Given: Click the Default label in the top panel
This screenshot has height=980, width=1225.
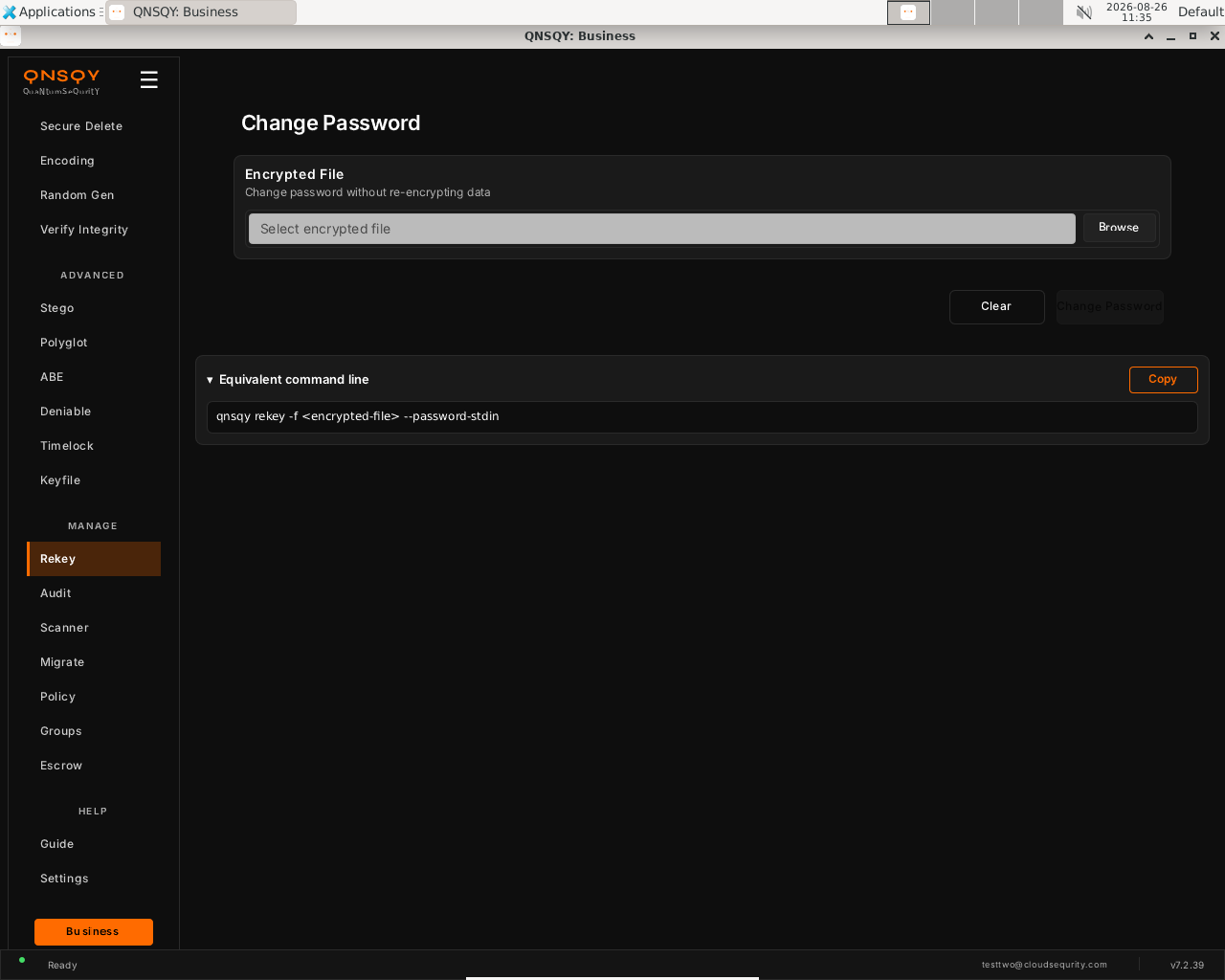Looking at the screenshot, I should [1200, 12].
